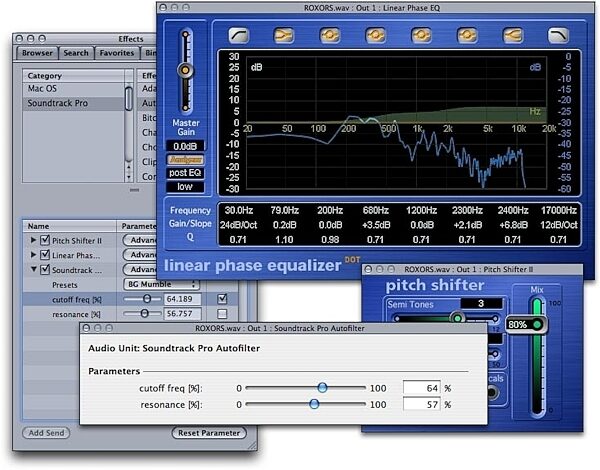Click the Reset Parameter button

pos(209,433)
